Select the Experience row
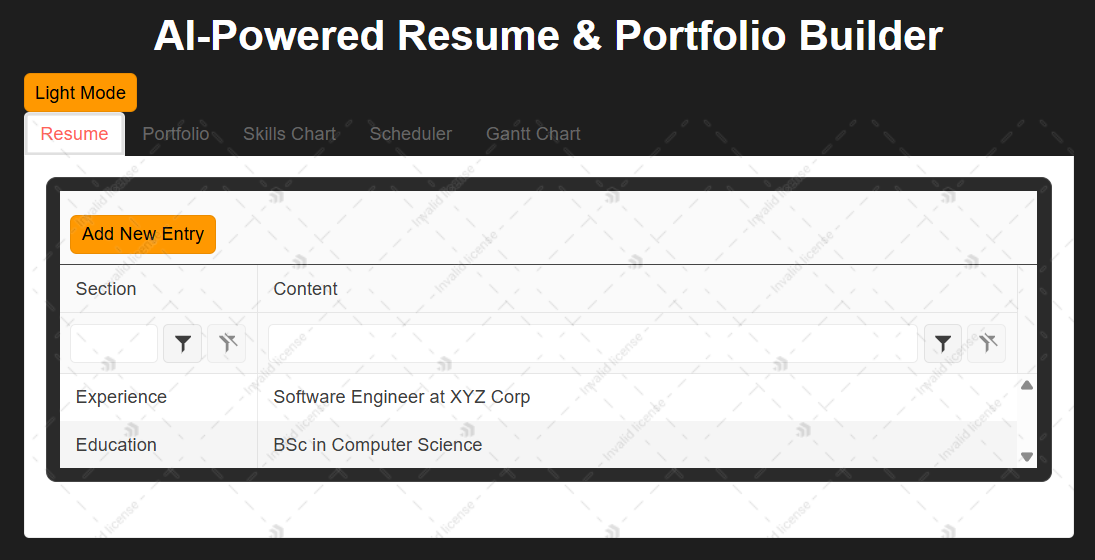The width and height of the screenshot is (1095, 560). point(538,397)
